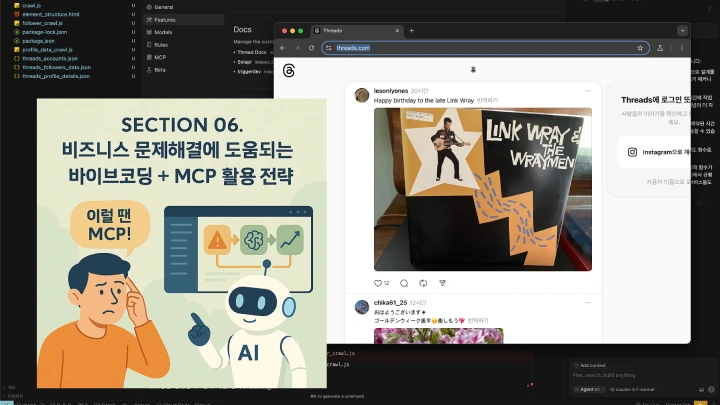
Task: Reply to the Link Wray post comment icon
Action: tap(404, 283)
